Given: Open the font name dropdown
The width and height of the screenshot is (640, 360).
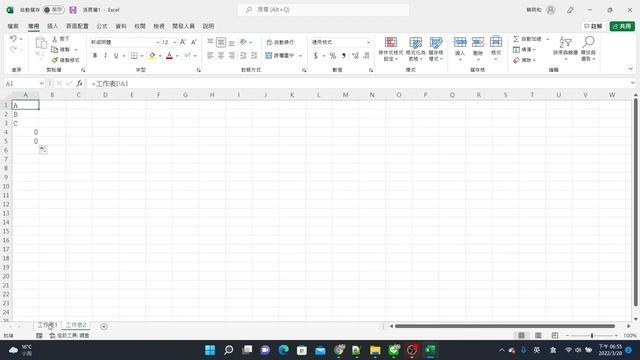Looking at the screenshot, I should point(157,42).
